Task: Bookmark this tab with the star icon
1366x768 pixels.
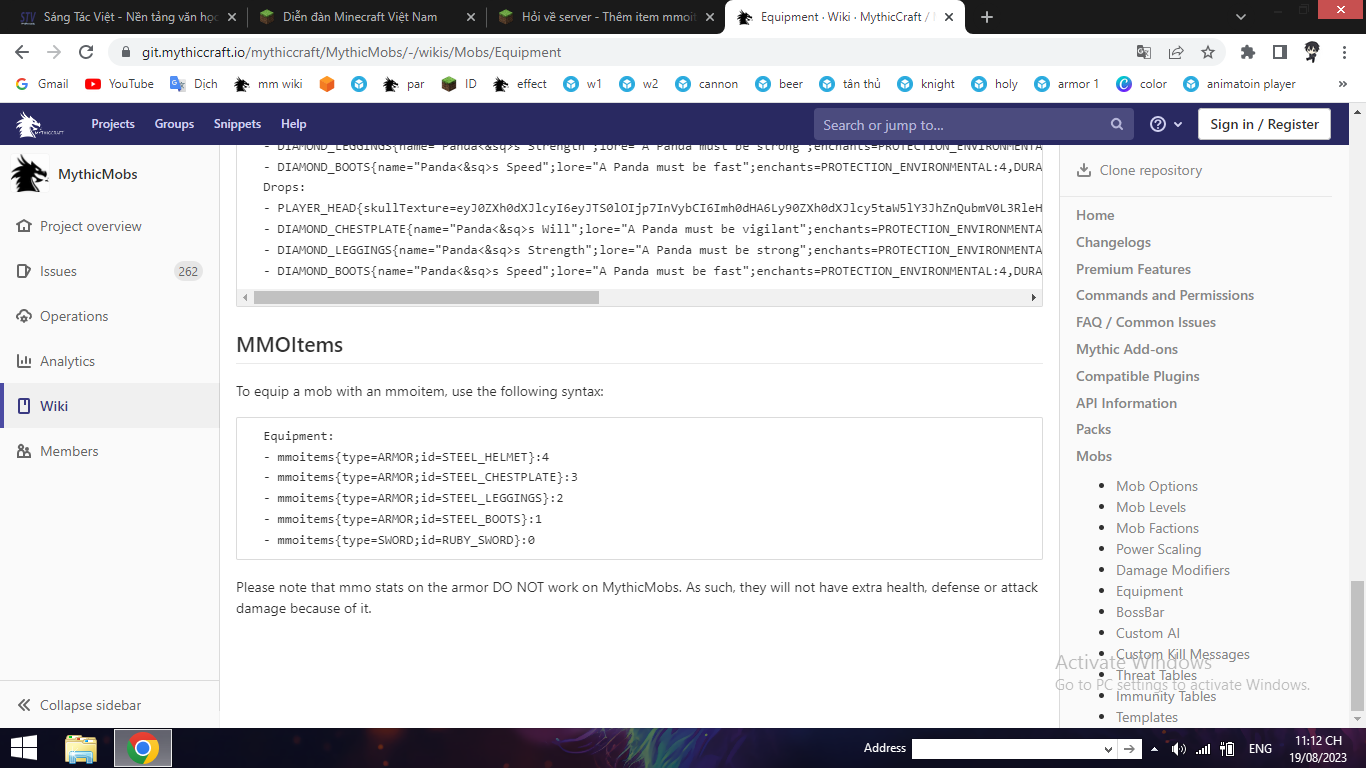Action: pos(1208,52)
